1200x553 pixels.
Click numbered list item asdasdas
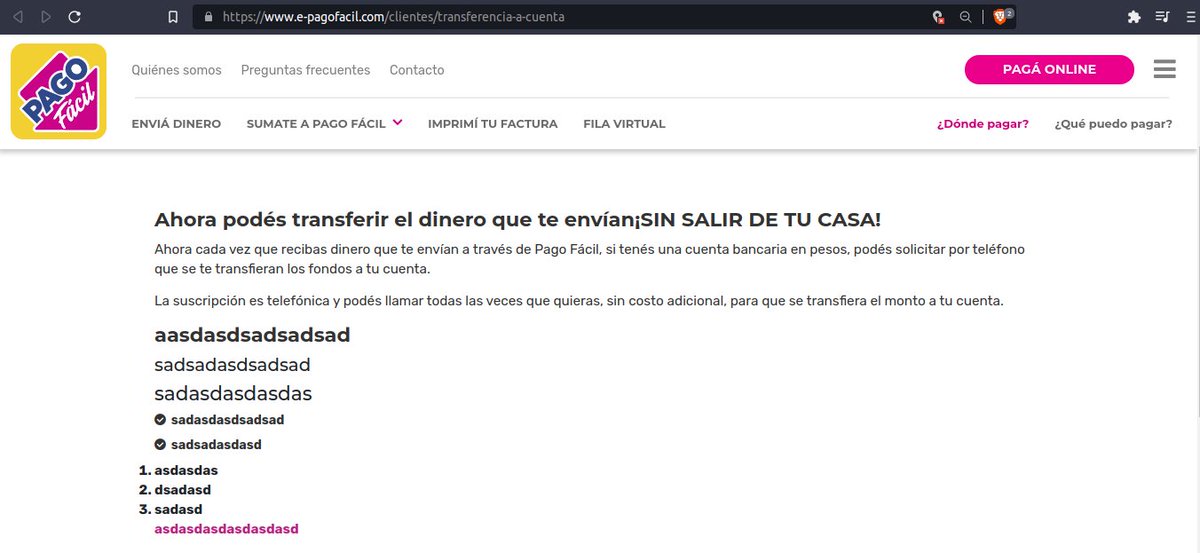[x=186, y=470]
